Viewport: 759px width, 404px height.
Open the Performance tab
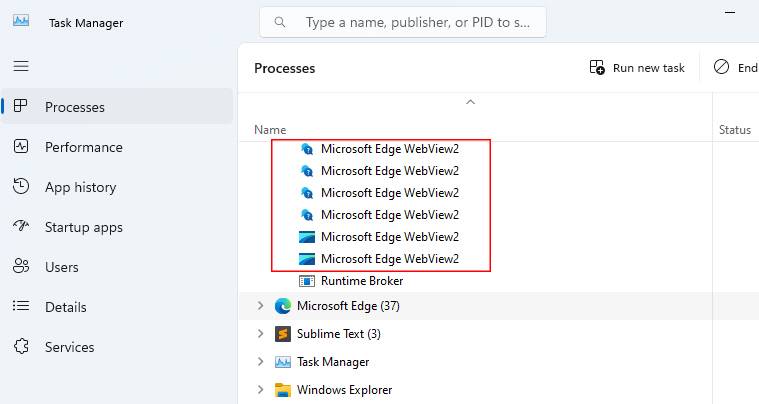[83, 147]
